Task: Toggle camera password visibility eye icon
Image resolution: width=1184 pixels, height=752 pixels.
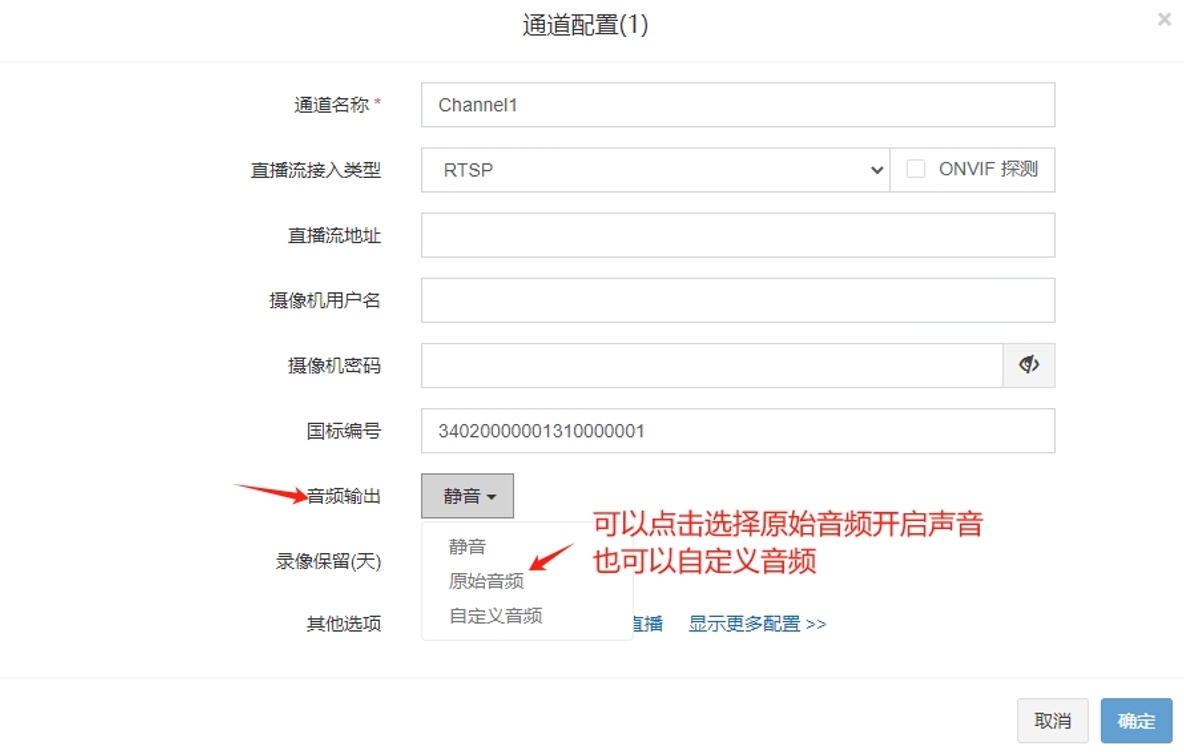Action: (1028, 365)
